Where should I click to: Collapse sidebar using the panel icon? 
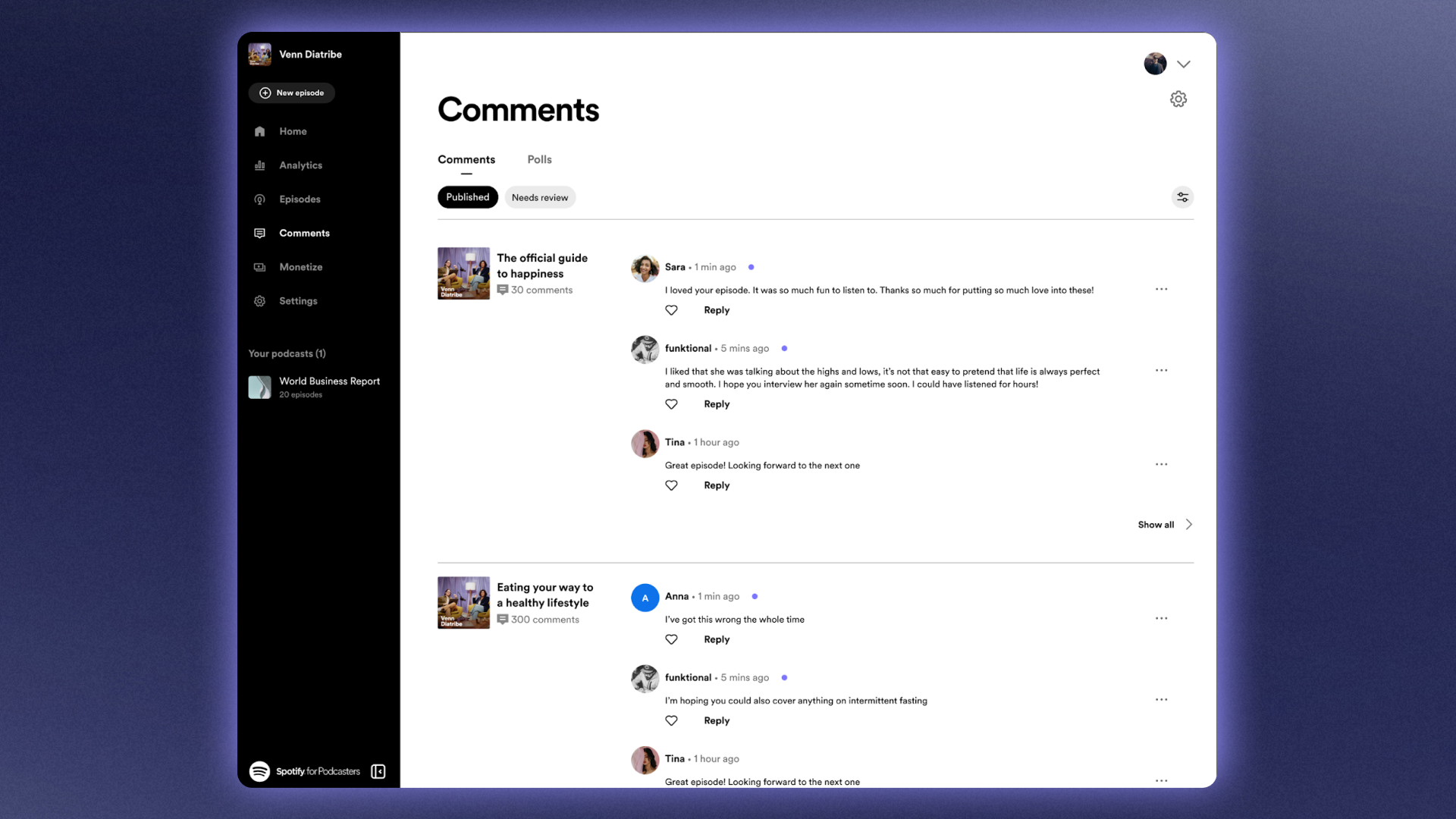378,771
